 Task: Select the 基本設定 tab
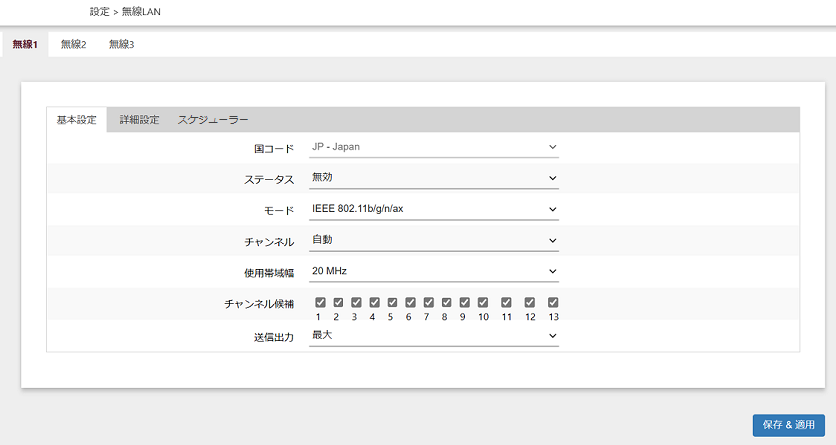(x=77, y=120)
